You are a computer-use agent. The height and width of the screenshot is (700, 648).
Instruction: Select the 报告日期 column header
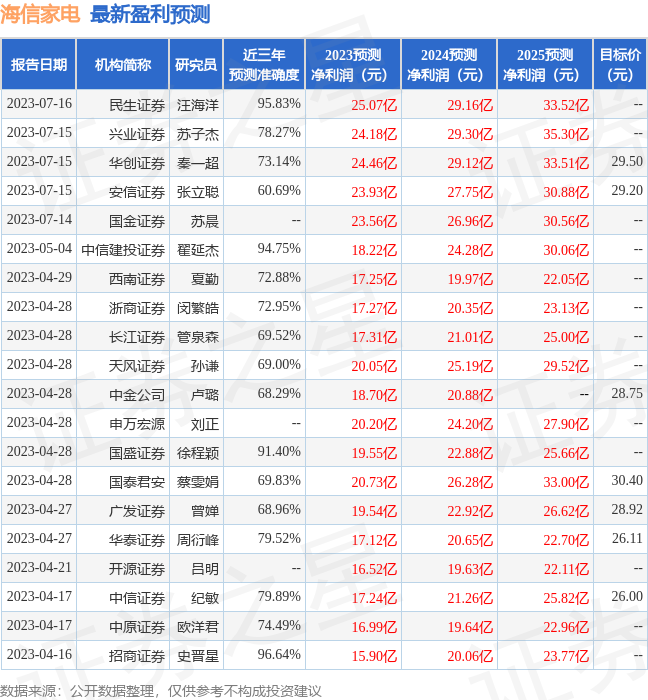click(39, 64)
